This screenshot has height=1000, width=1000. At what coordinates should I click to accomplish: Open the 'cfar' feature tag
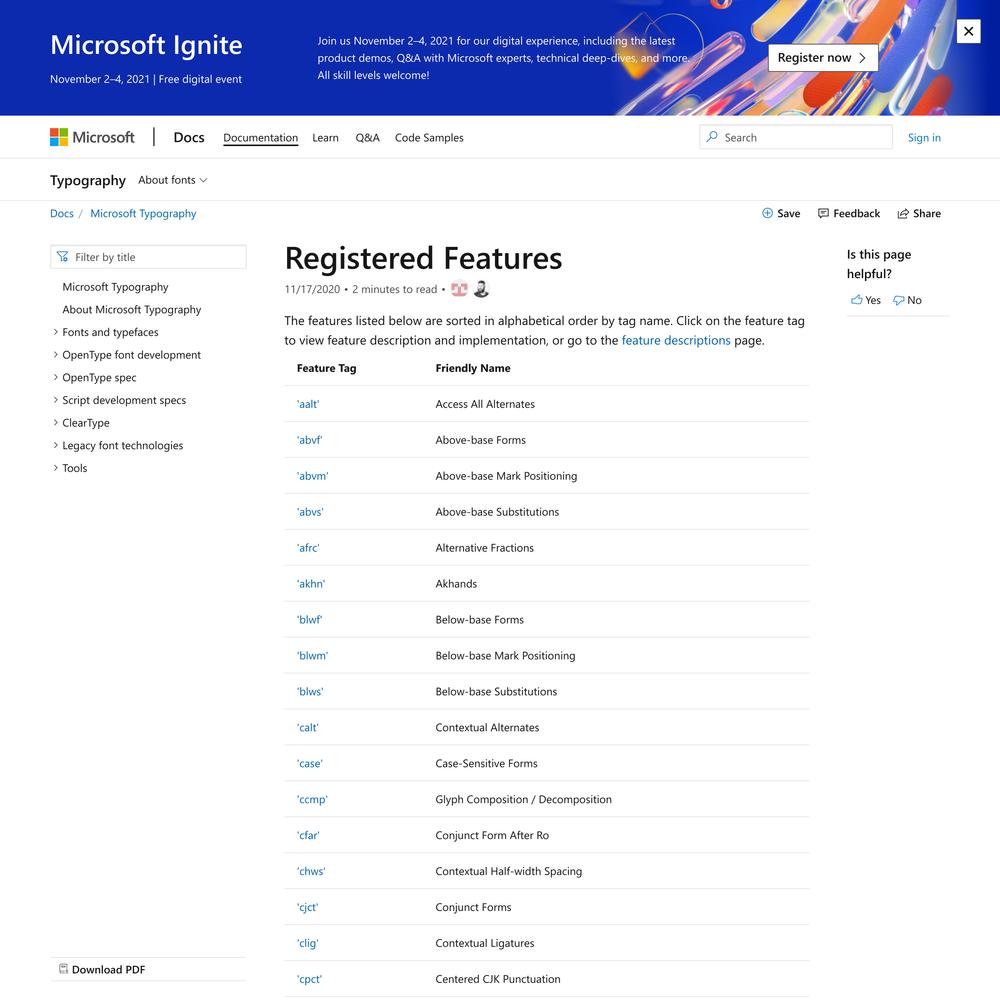(308, 835)
